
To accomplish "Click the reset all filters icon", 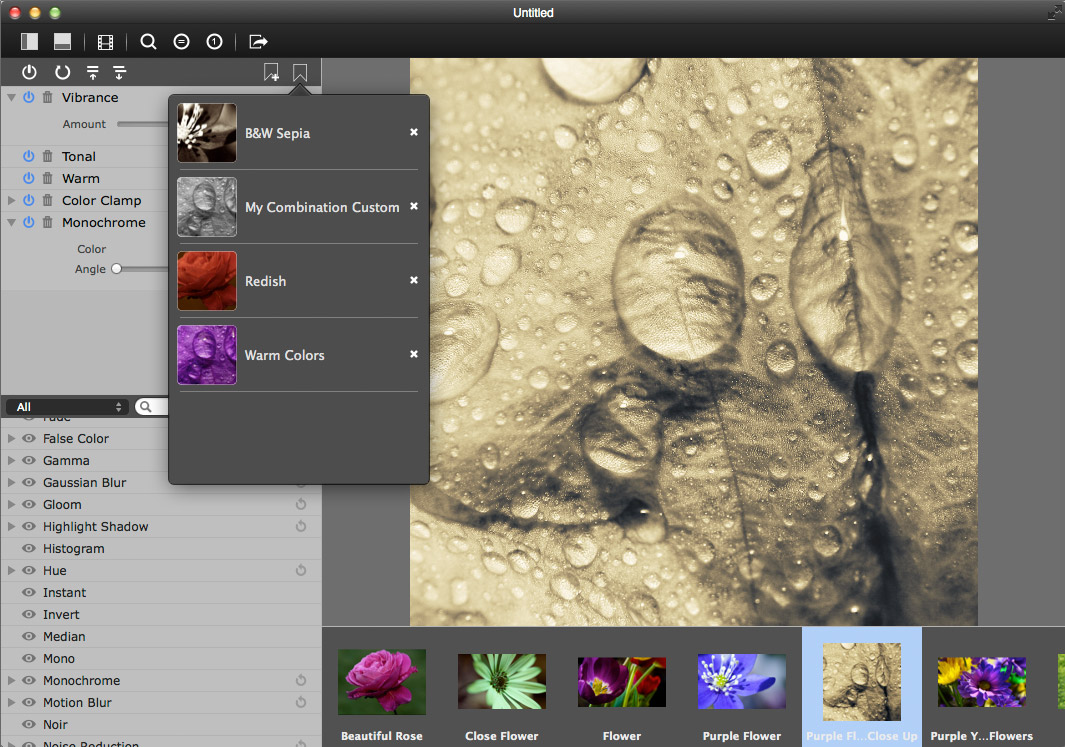I will 62,72.
